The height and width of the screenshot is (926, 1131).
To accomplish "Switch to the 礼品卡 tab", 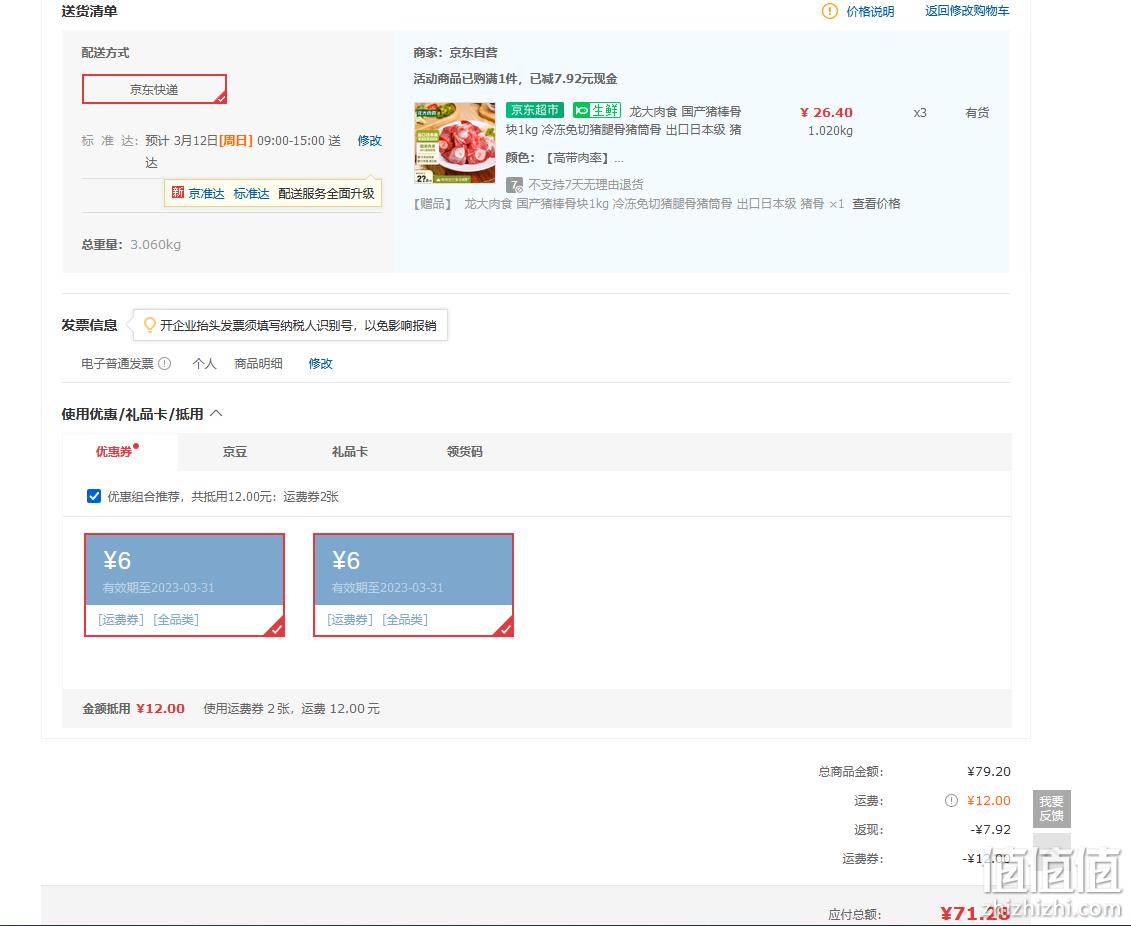I will click(x=350, y=451).
